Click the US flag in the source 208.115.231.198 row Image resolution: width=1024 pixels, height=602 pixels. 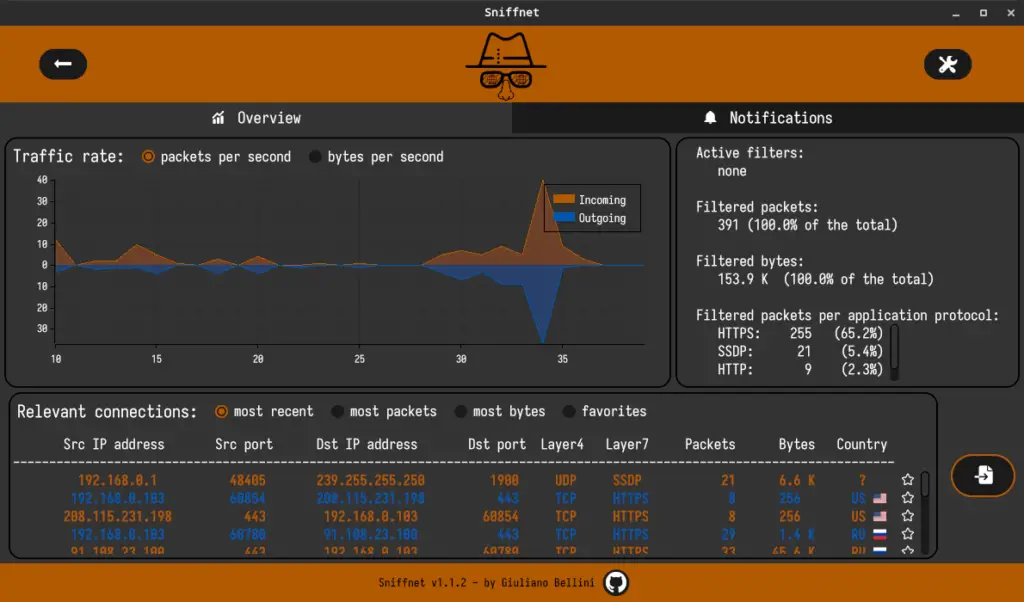(880, 516)
